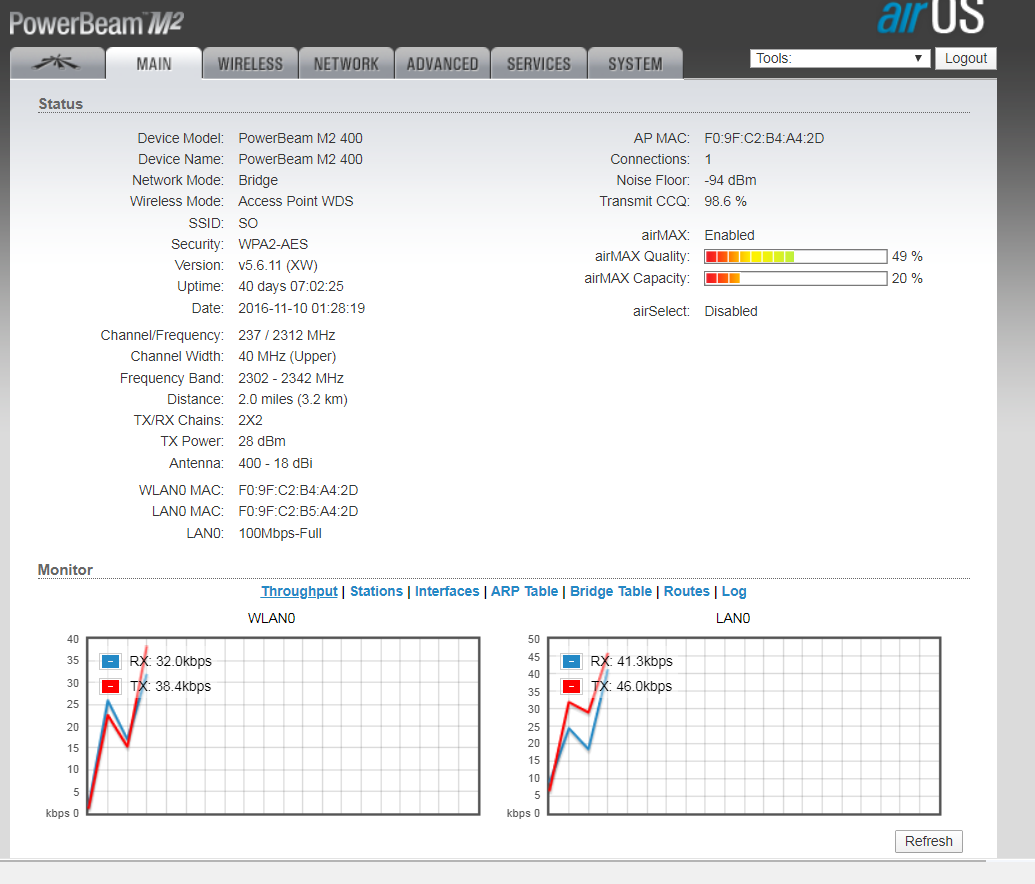The height and width of the screenshot is (884, 1035).
Task: Open the Bridge Table link
Action: coord(611,592)
